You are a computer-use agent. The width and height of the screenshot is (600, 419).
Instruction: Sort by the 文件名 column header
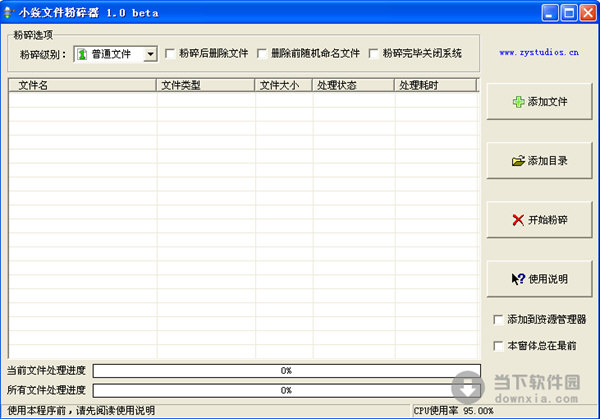pos(82,85)
